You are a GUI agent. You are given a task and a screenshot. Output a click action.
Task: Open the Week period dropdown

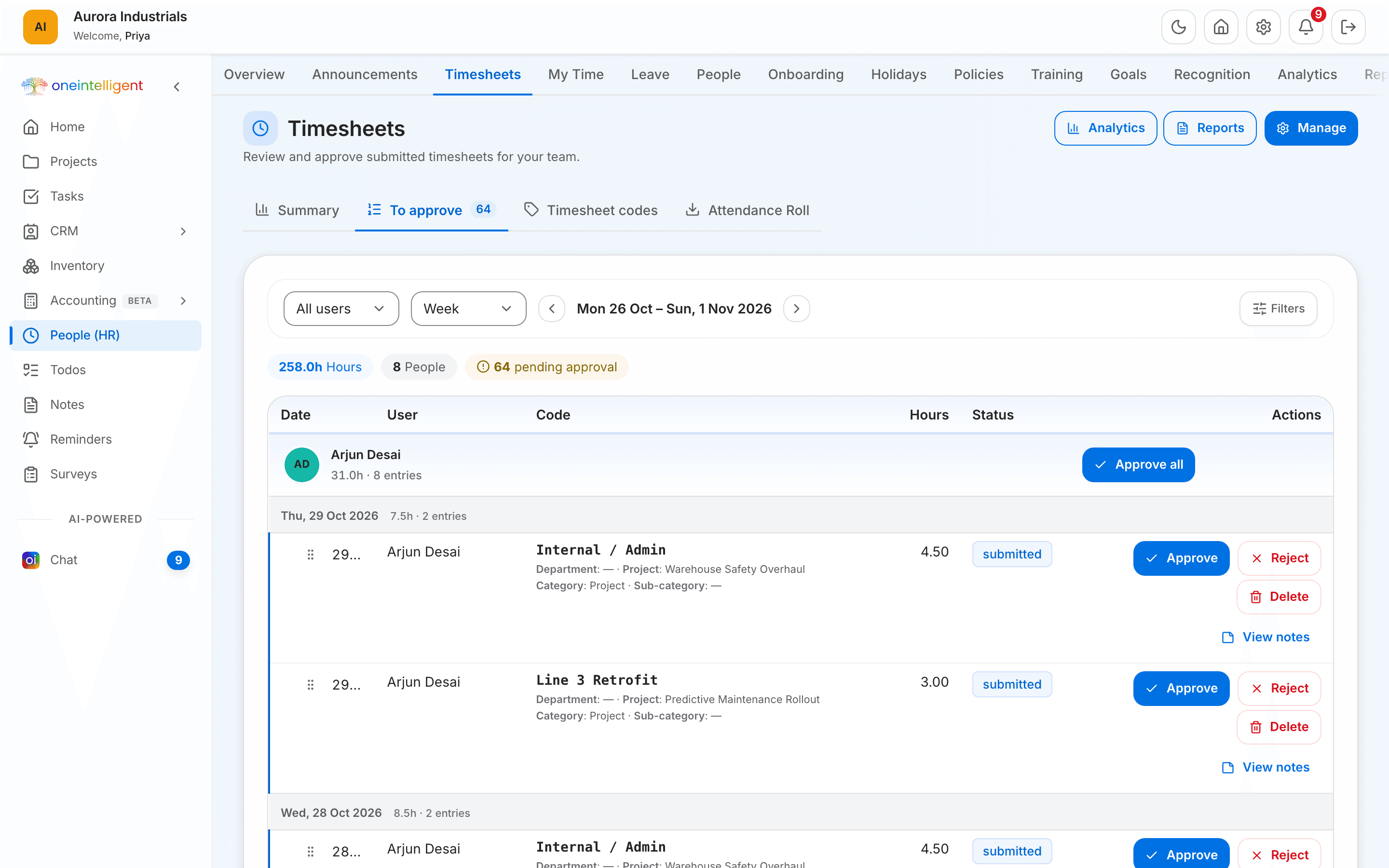point(468,309)
